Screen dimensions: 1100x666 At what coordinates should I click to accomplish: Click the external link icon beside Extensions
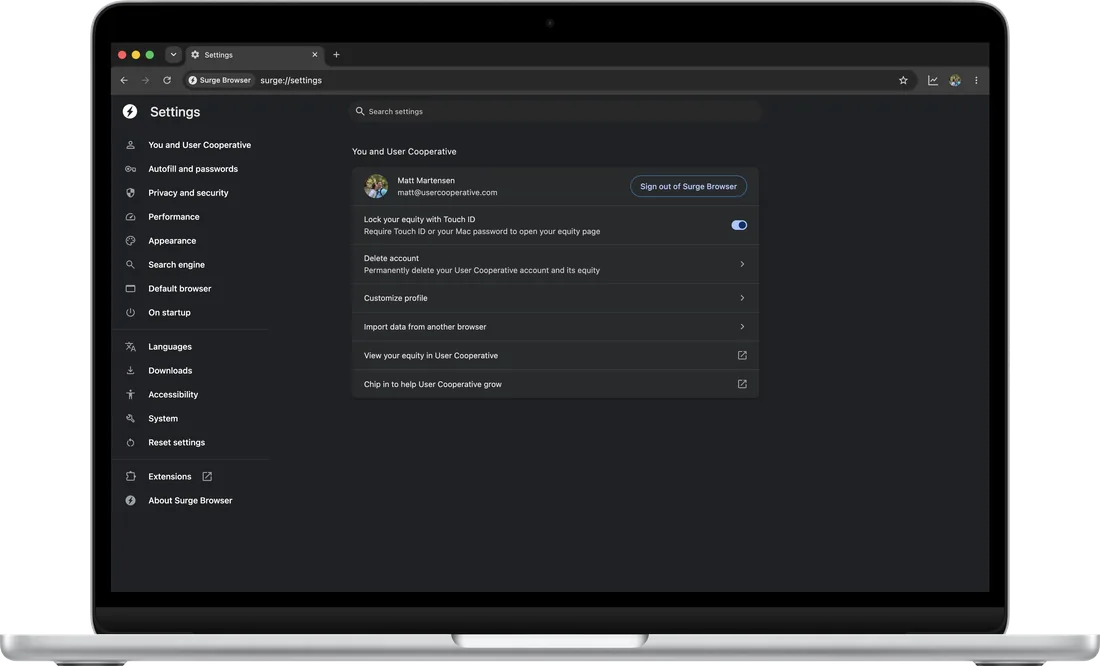click(207, 477)
